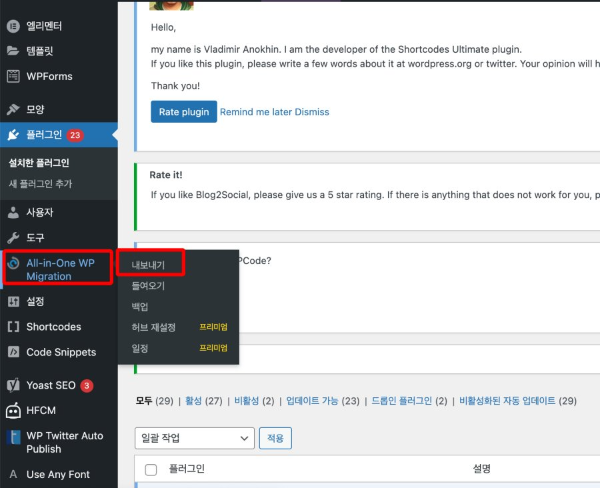Viewport: 600px width, 488px height.
Task: Tick the select-all plugins checkbox
Action: 151,470
